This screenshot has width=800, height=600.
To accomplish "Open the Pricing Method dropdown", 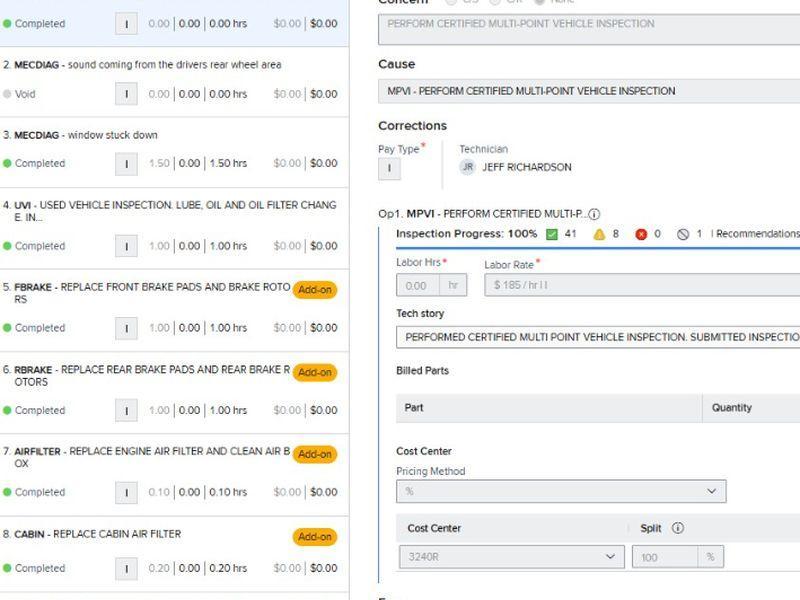I will [x=561, y=491].
